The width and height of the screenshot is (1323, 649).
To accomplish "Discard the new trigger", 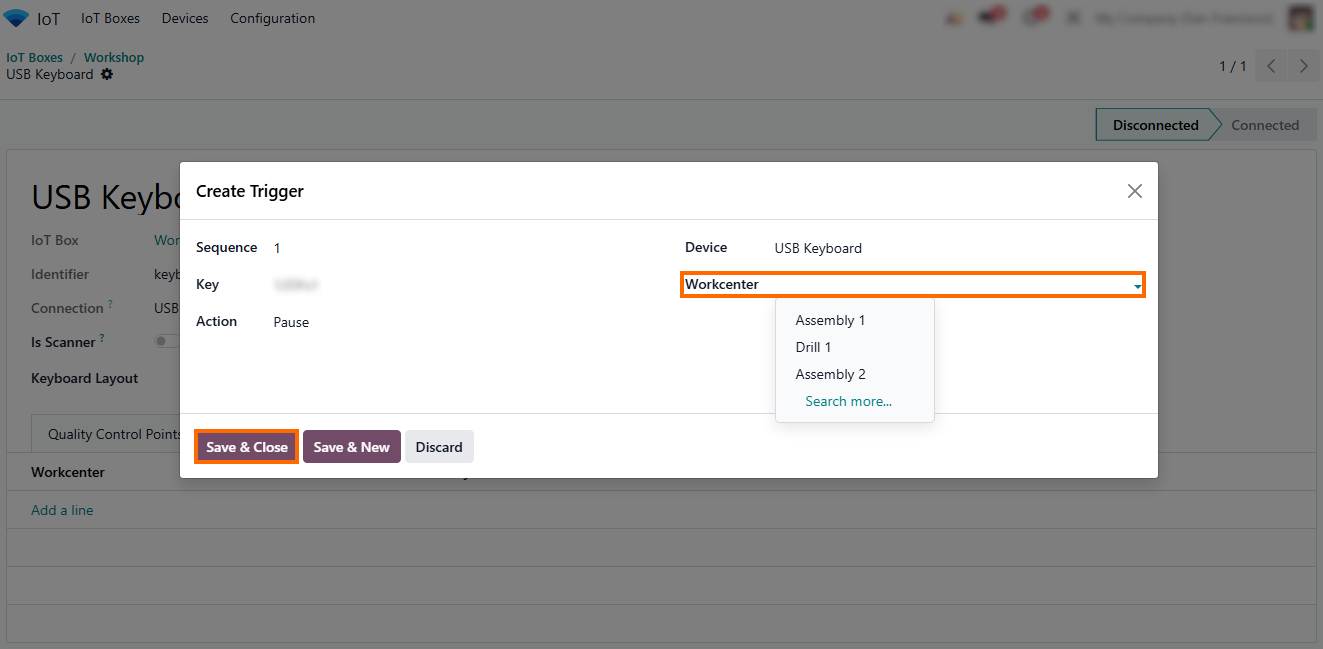I will (x=439, y=447).
